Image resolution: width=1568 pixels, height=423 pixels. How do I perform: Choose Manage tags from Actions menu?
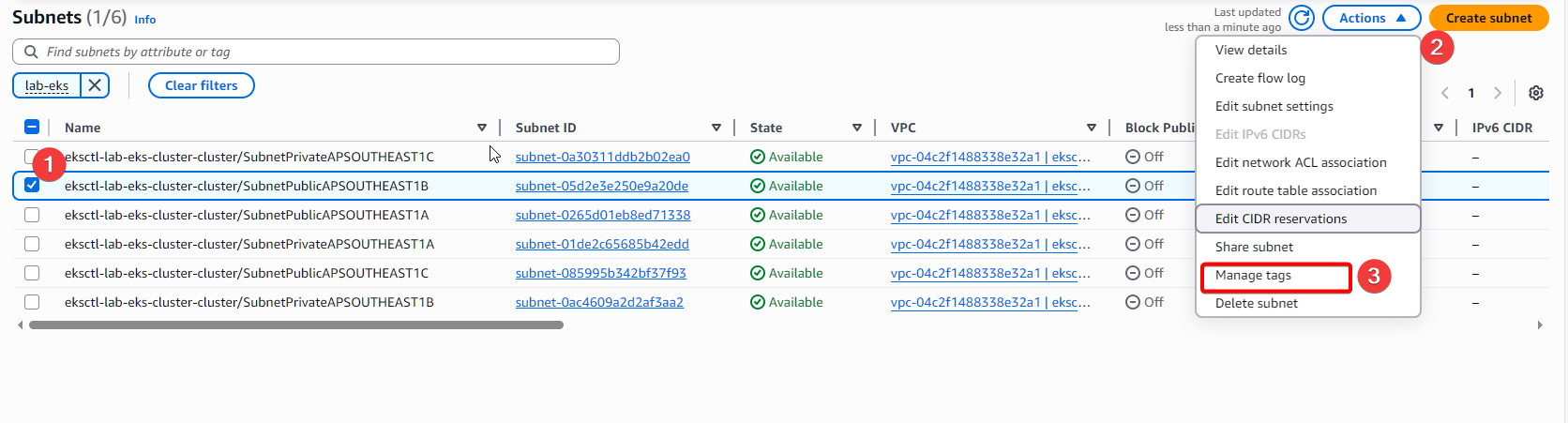(1253, 276)
